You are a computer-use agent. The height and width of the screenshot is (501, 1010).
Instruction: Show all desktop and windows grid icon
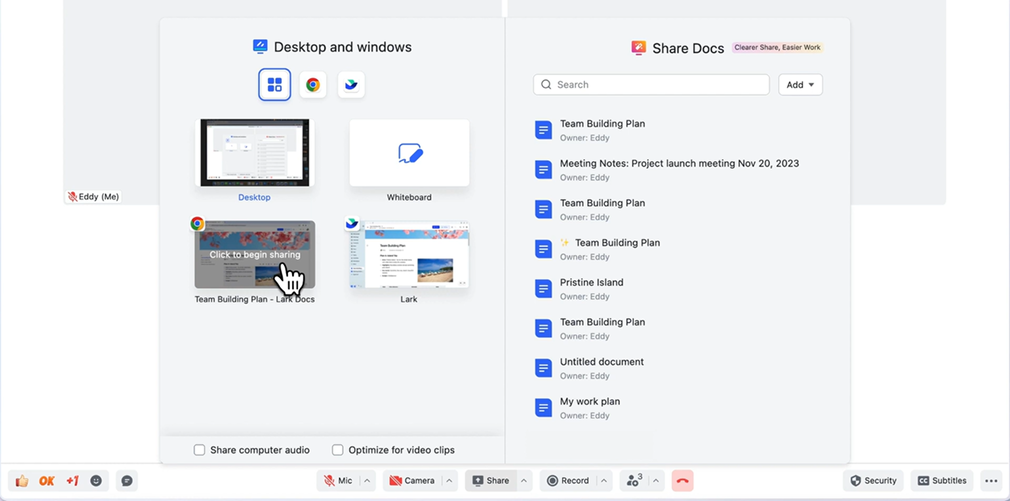275,85
